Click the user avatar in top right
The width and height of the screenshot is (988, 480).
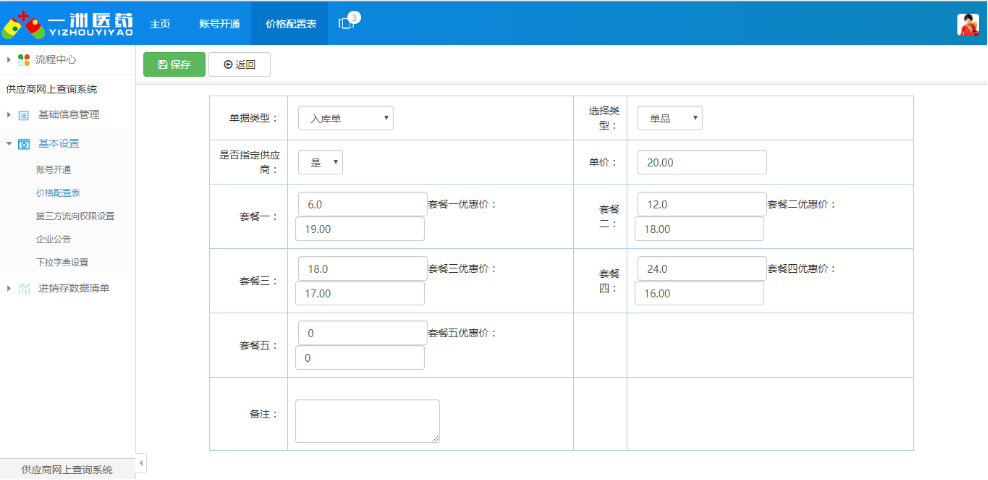(x=967, y=25)
